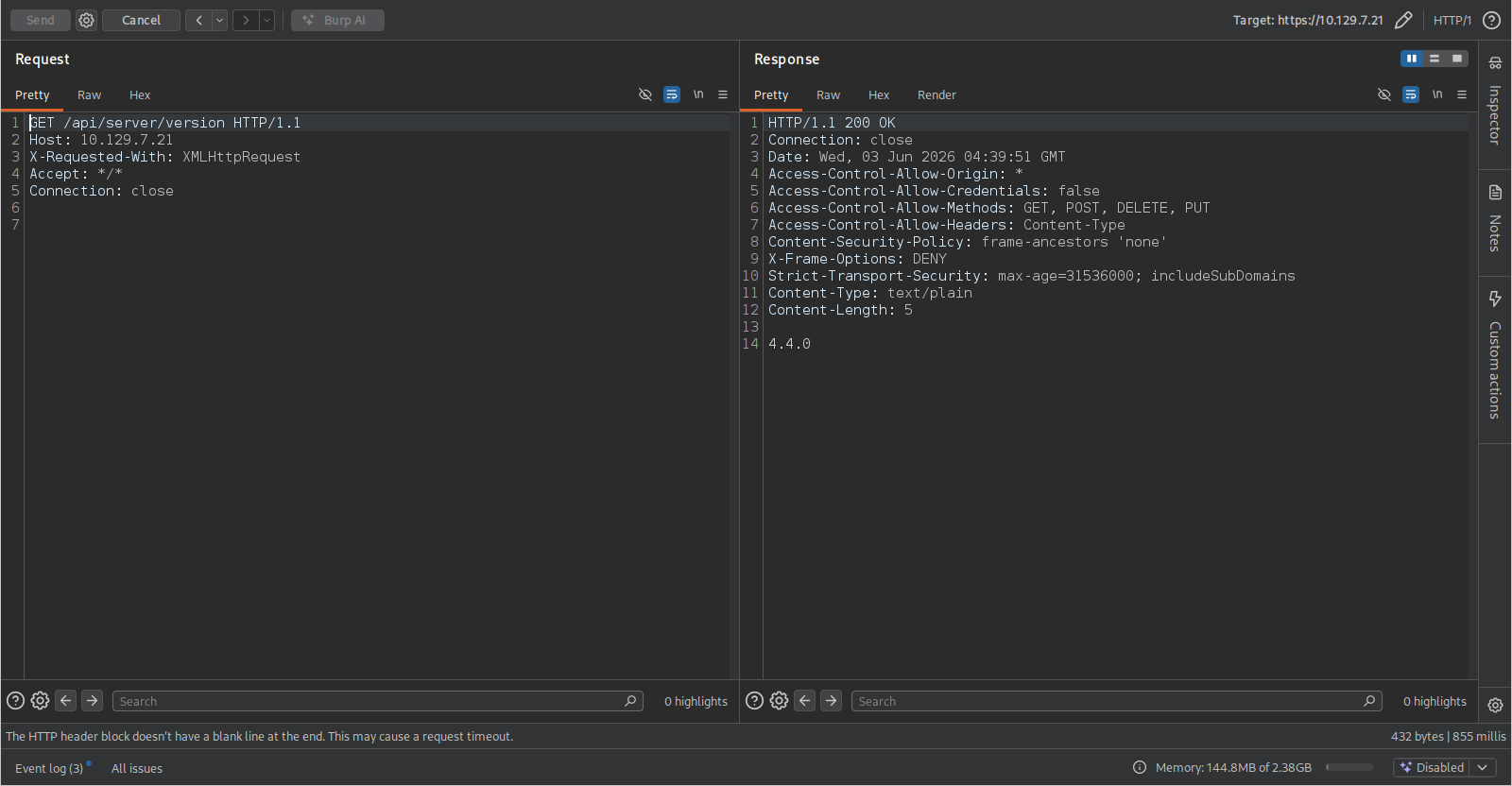Open All issues in status bar

coord(137,768)
